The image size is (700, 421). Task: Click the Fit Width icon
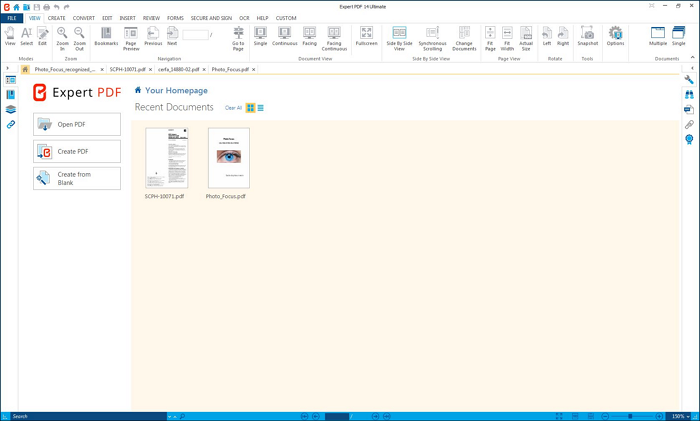click(x=507, y=37)
